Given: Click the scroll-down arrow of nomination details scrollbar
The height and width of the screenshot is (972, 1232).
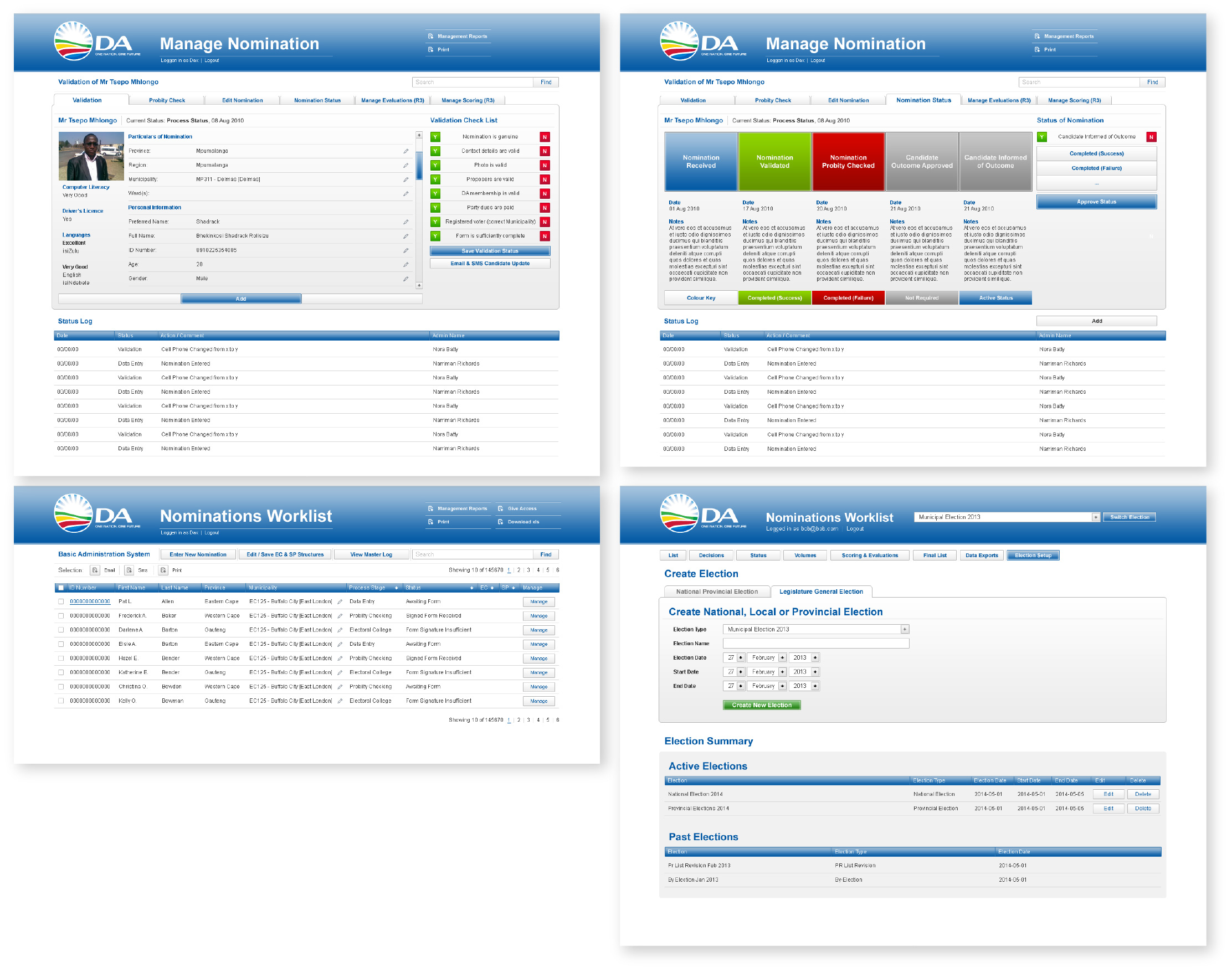Looking at the screenshot, I should (x=419, y=286).
